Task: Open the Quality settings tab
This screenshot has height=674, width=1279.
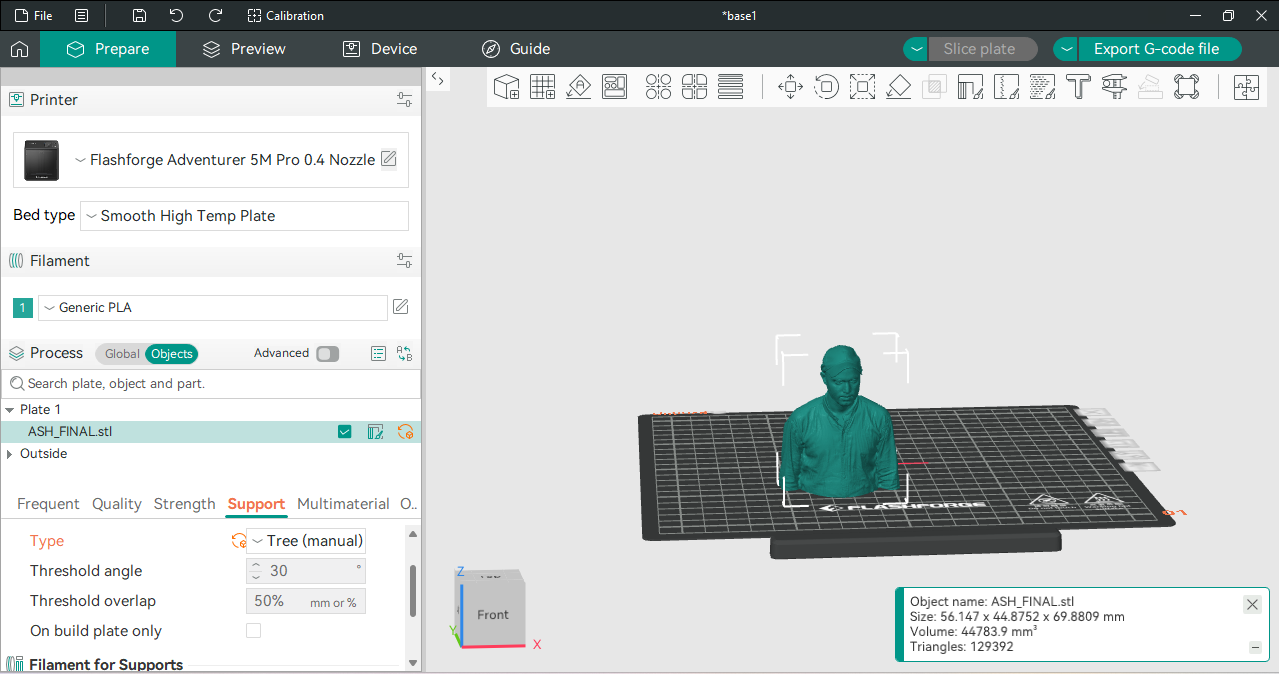Action: [x=117, y=504]
